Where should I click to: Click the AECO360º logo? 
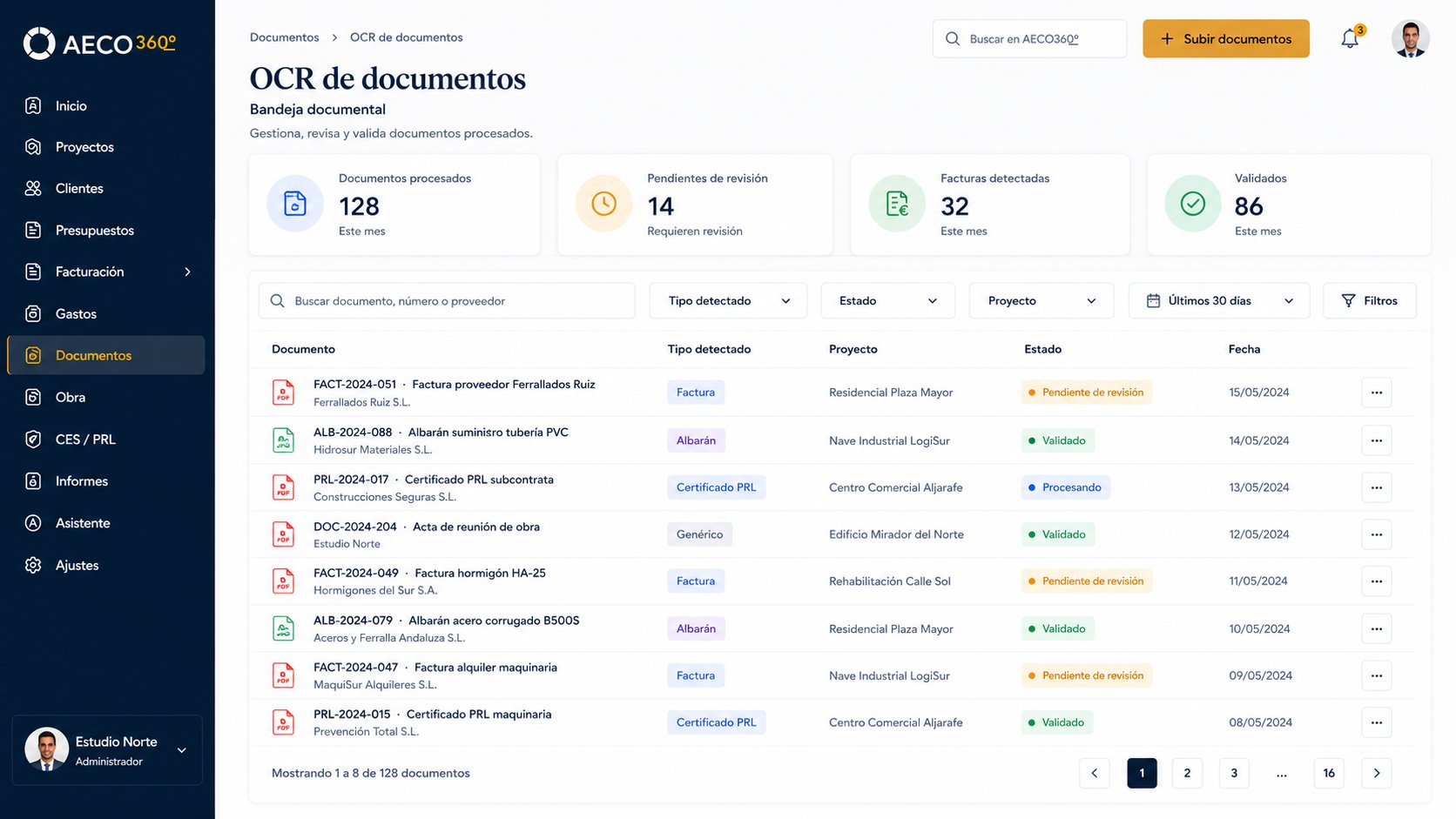(99, 43)
